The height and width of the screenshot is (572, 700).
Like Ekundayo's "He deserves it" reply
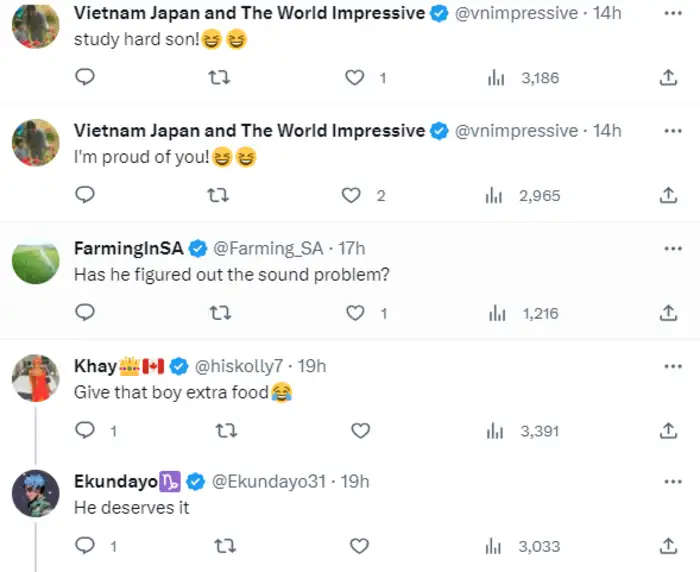pos(360,546)
